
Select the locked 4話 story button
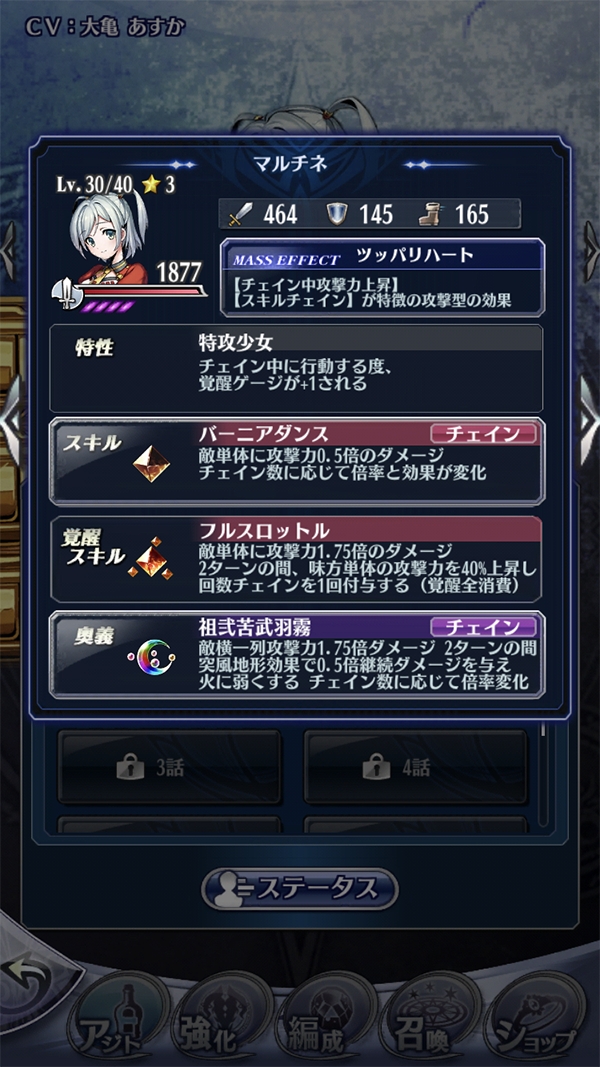[x=415, y=768]
